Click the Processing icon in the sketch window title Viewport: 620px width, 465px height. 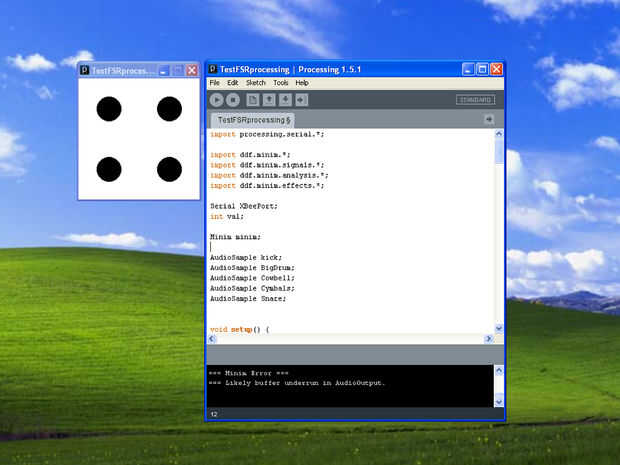coord(85,70)
